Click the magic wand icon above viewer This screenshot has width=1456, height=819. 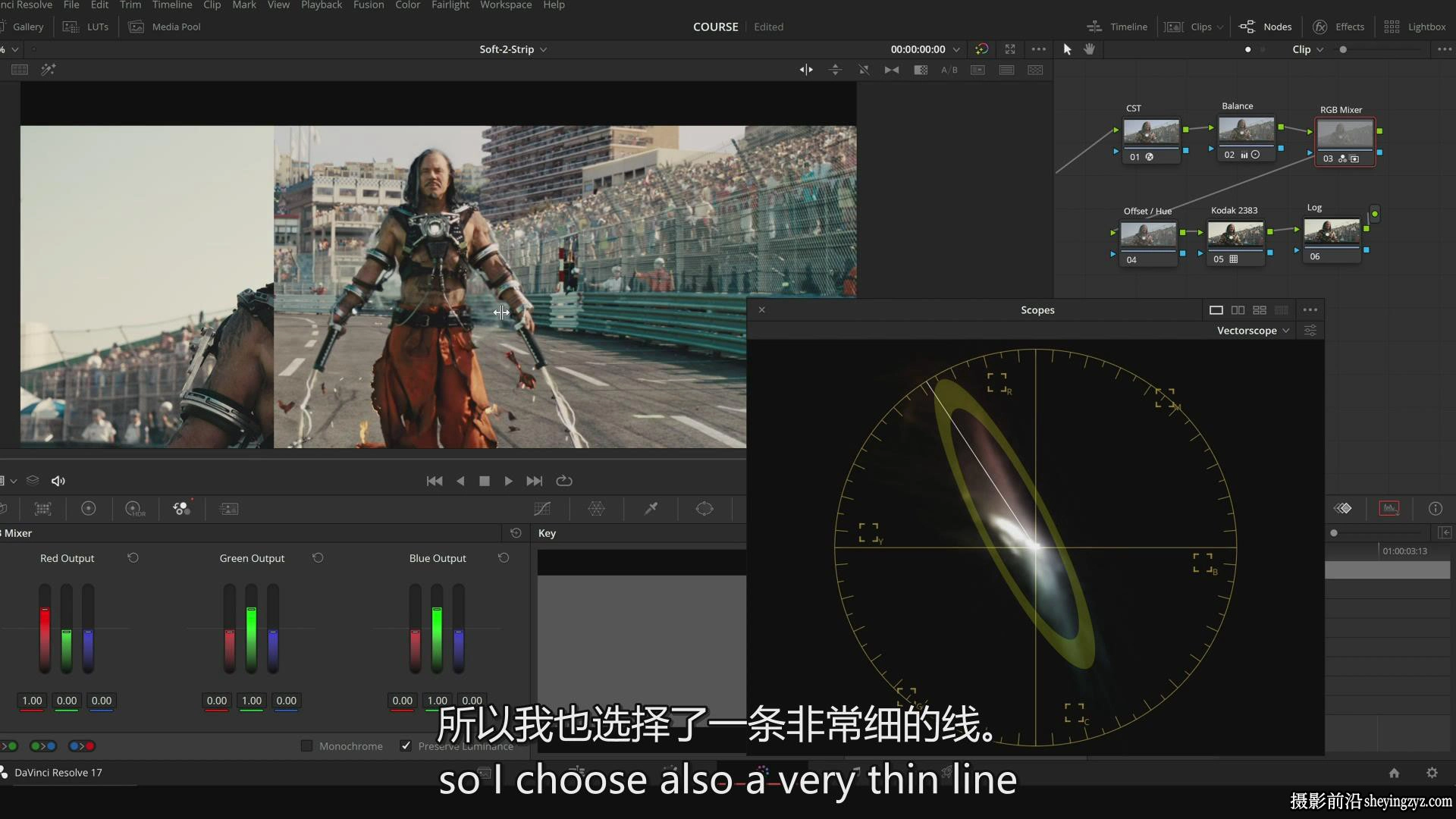48,70
